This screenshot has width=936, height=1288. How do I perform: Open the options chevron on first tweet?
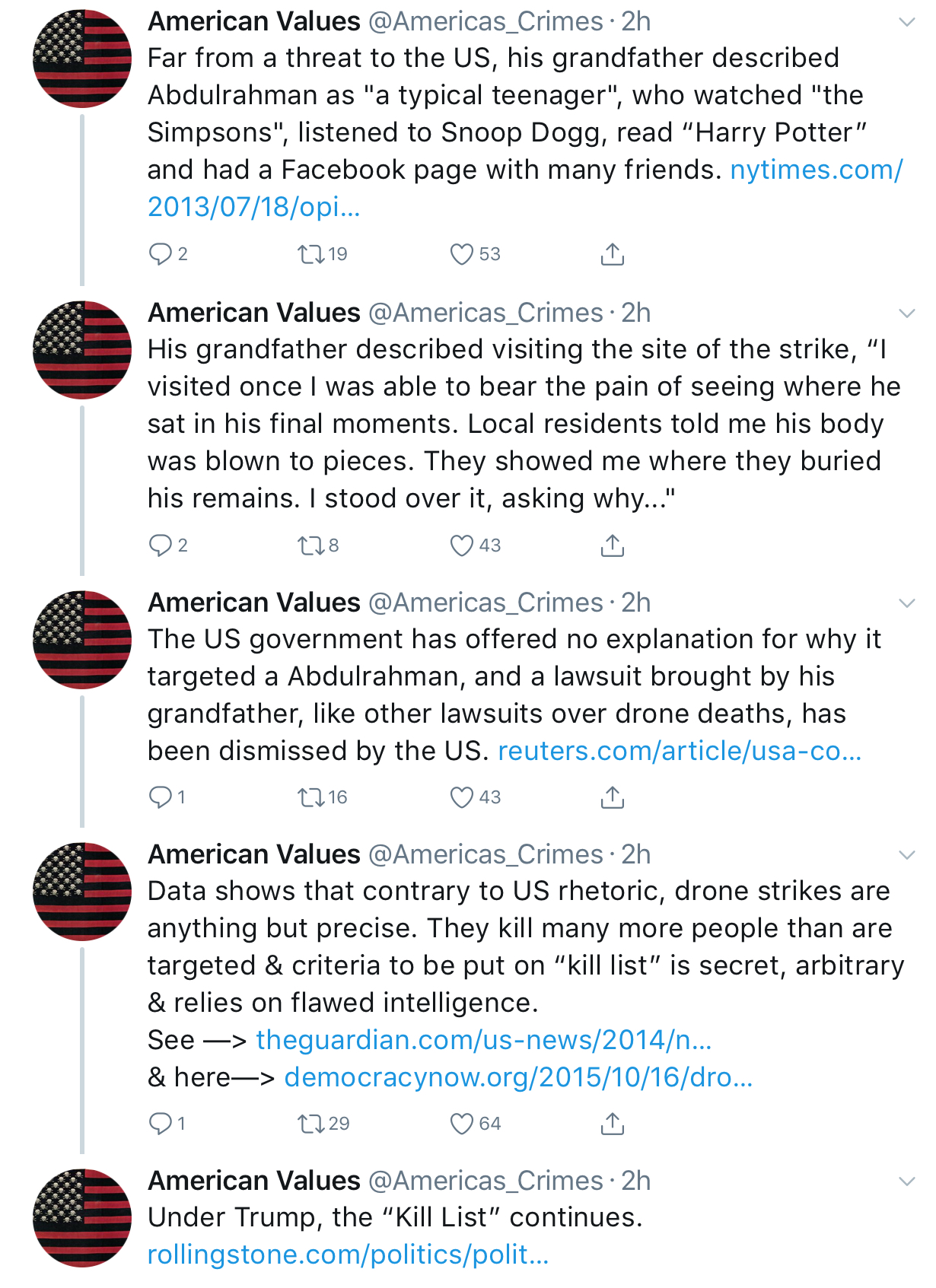coord(906,22)
